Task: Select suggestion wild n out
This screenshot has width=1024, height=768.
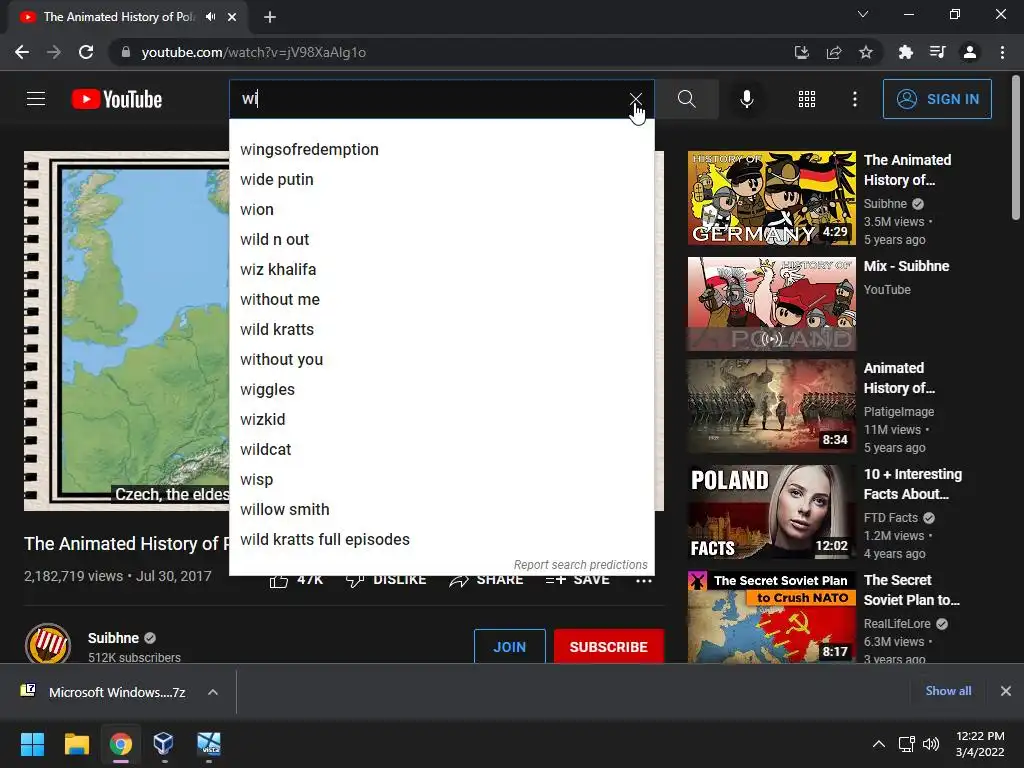Action: [x=441, y=240]
